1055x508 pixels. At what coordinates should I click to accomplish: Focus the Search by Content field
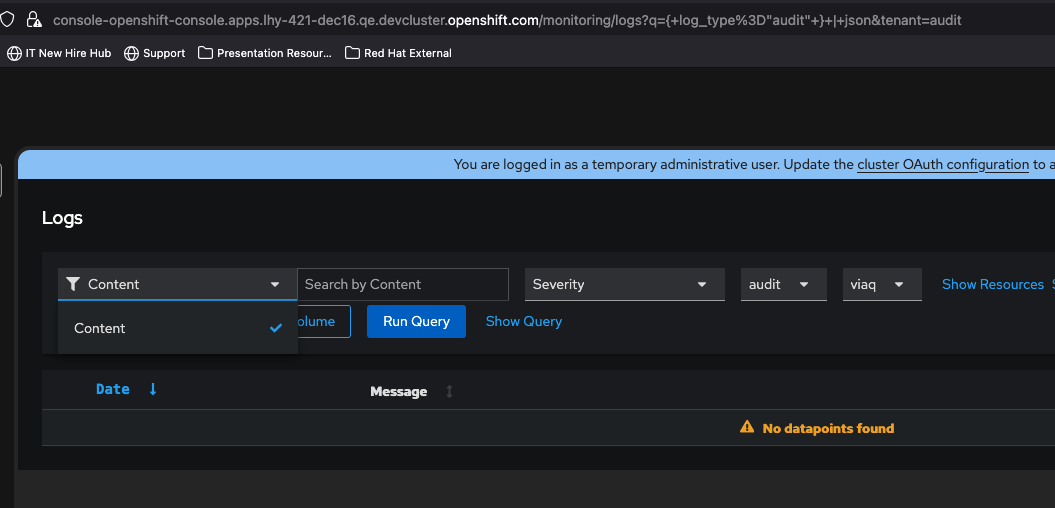pyautogui.click(x=403, y=284)
